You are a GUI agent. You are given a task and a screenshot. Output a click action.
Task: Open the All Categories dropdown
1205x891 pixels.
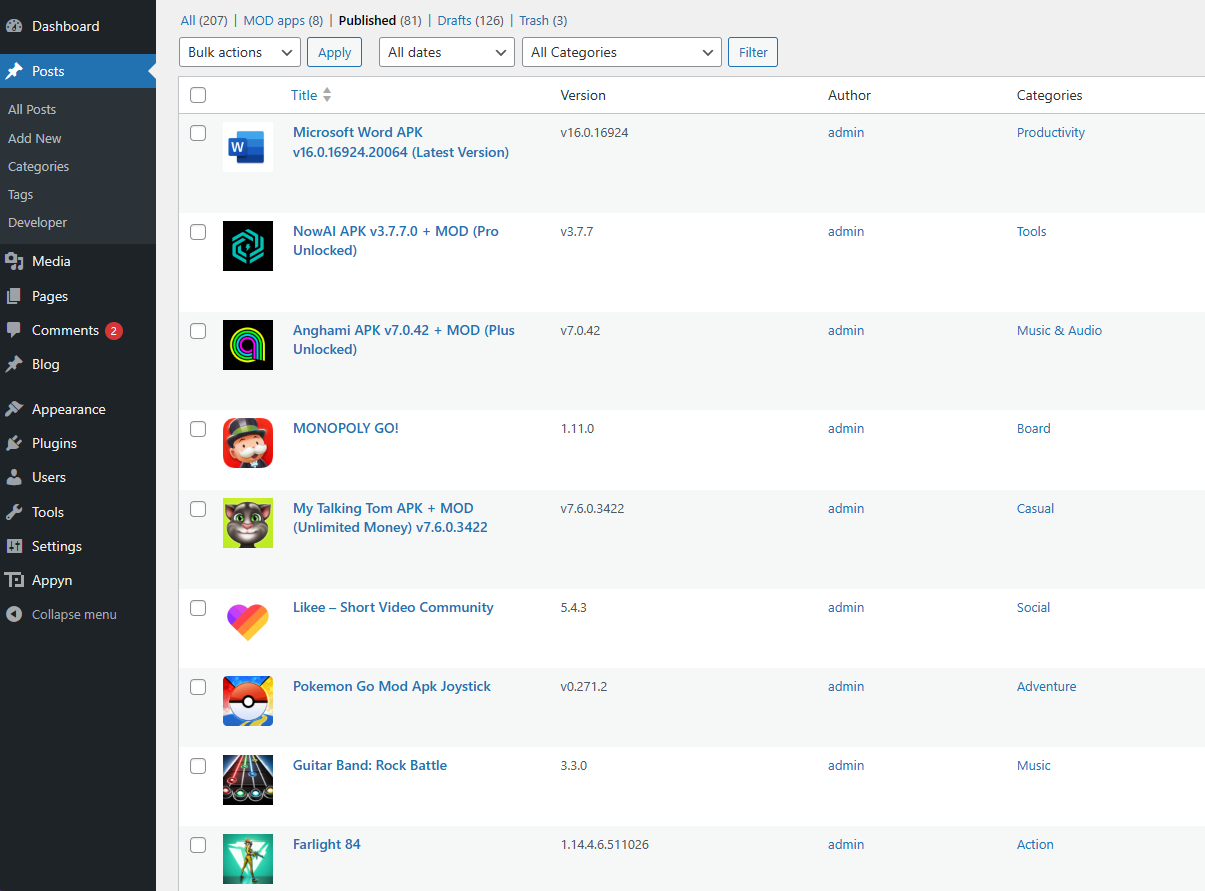click(622, 52)
